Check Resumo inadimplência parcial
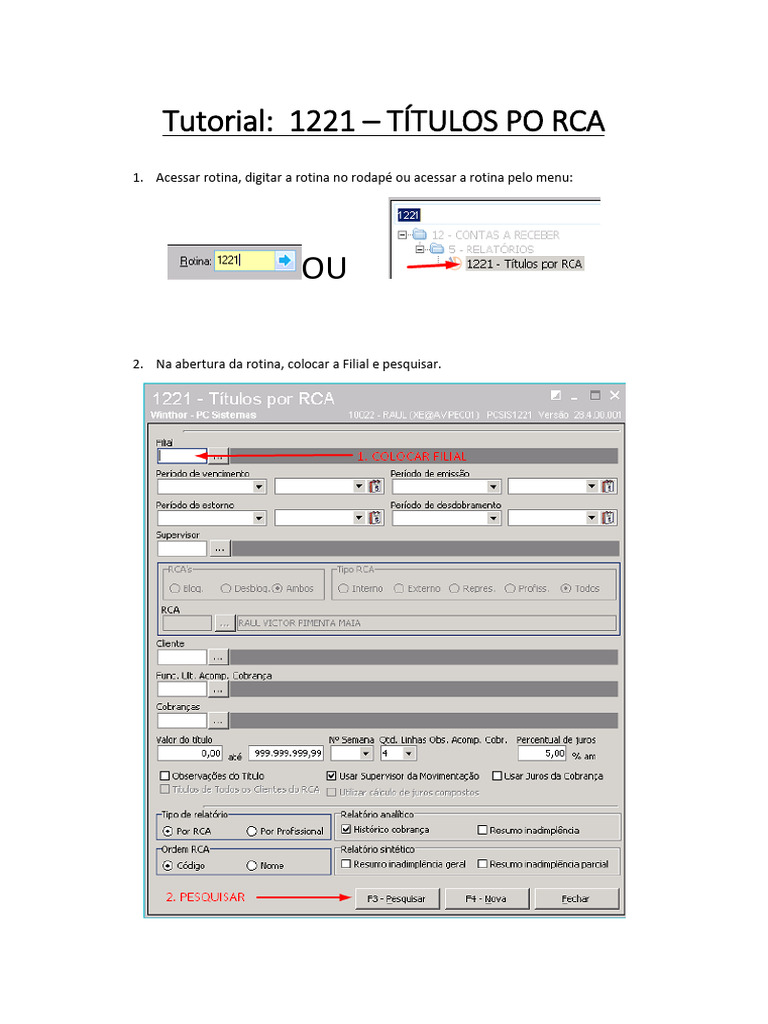The image size is (768, 1024). pos(483,864)
